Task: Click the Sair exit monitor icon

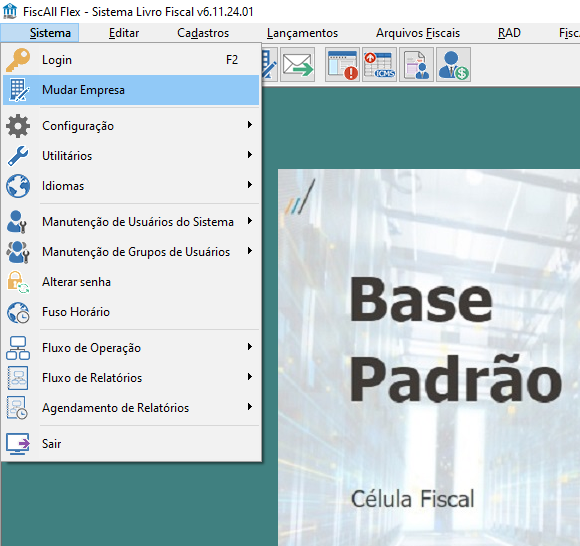Action: 18,444
